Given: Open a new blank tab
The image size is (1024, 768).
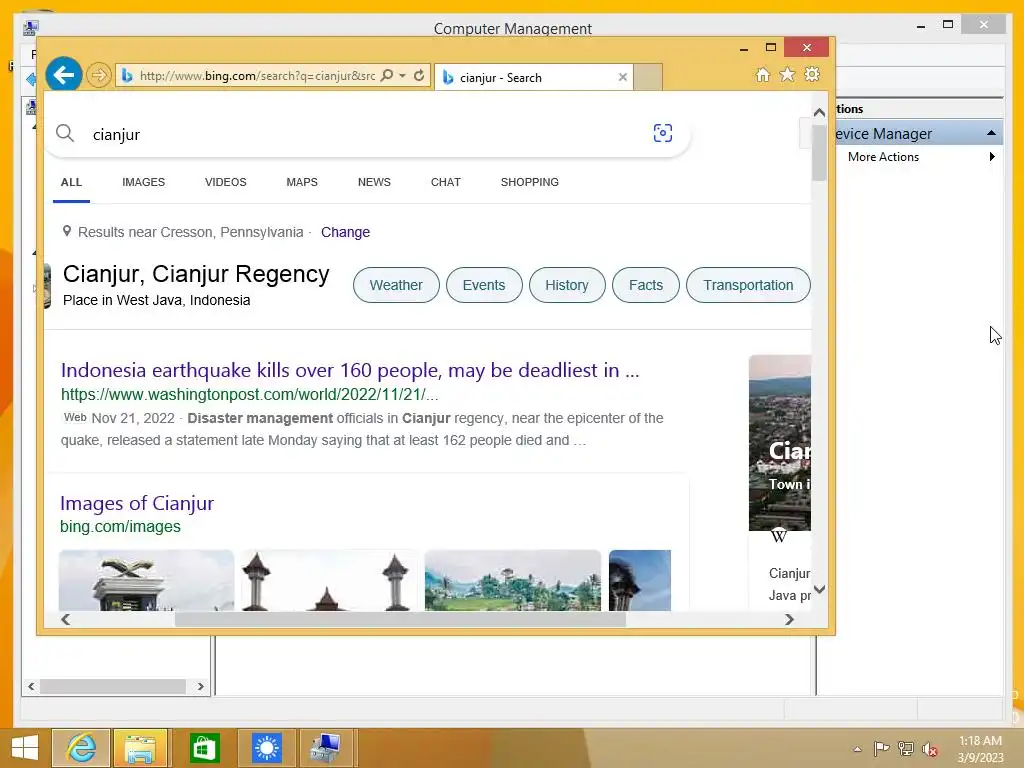Looking at the screenshot, I should point(648,77).
